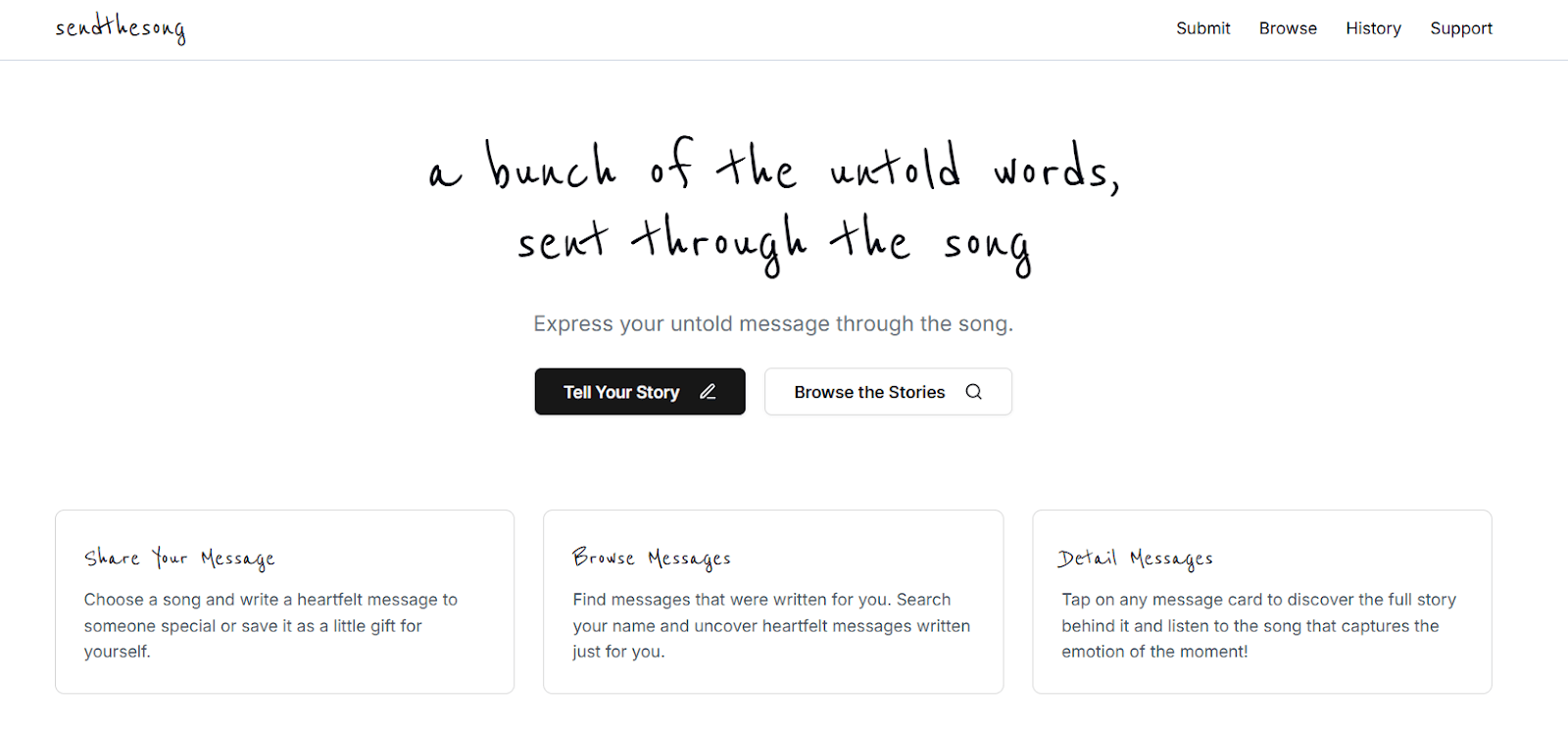1568x731 pixels.
Task: Click the pencil icon in Tell Your Story
Action: [708, 391]
